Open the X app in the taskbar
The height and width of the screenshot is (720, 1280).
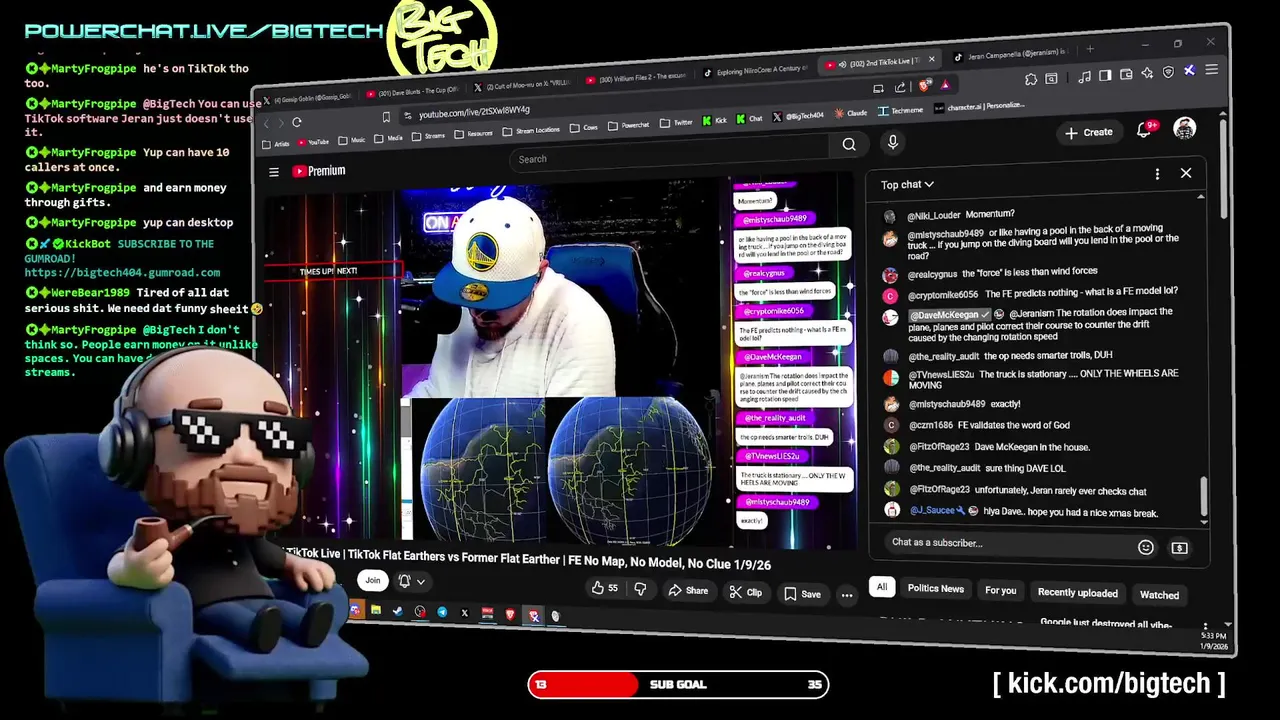(465, 613)
